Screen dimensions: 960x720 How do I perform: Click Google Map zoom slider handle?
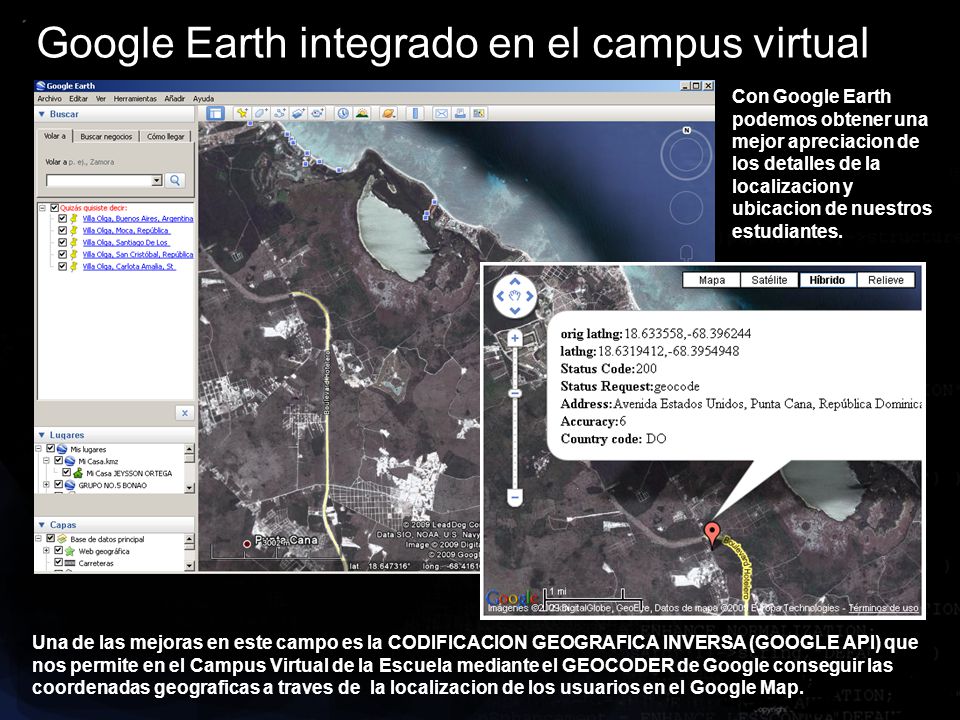(515, 393)
